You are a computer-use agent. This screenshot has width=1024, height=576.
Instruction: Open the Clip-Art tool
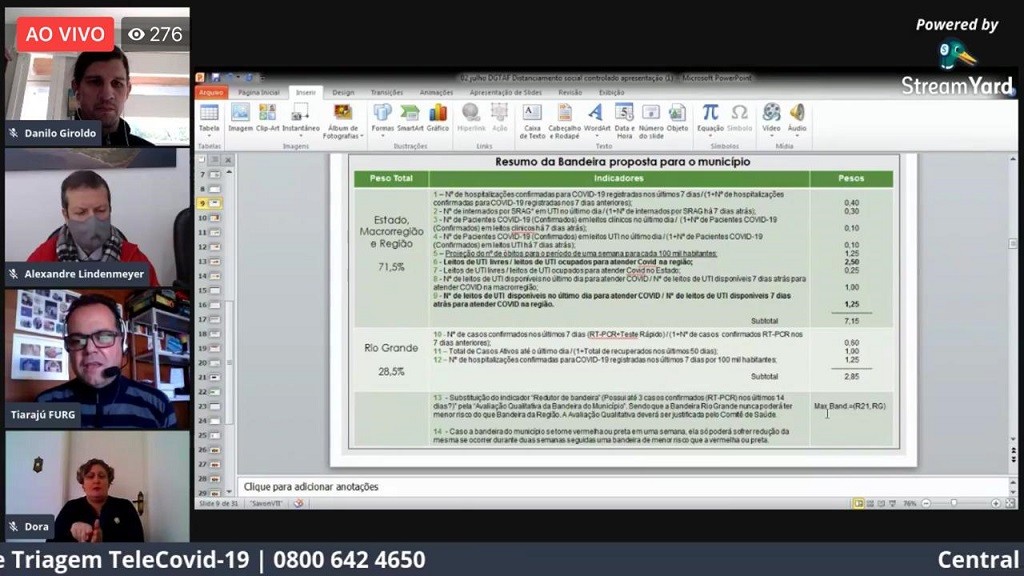(267, 117)
